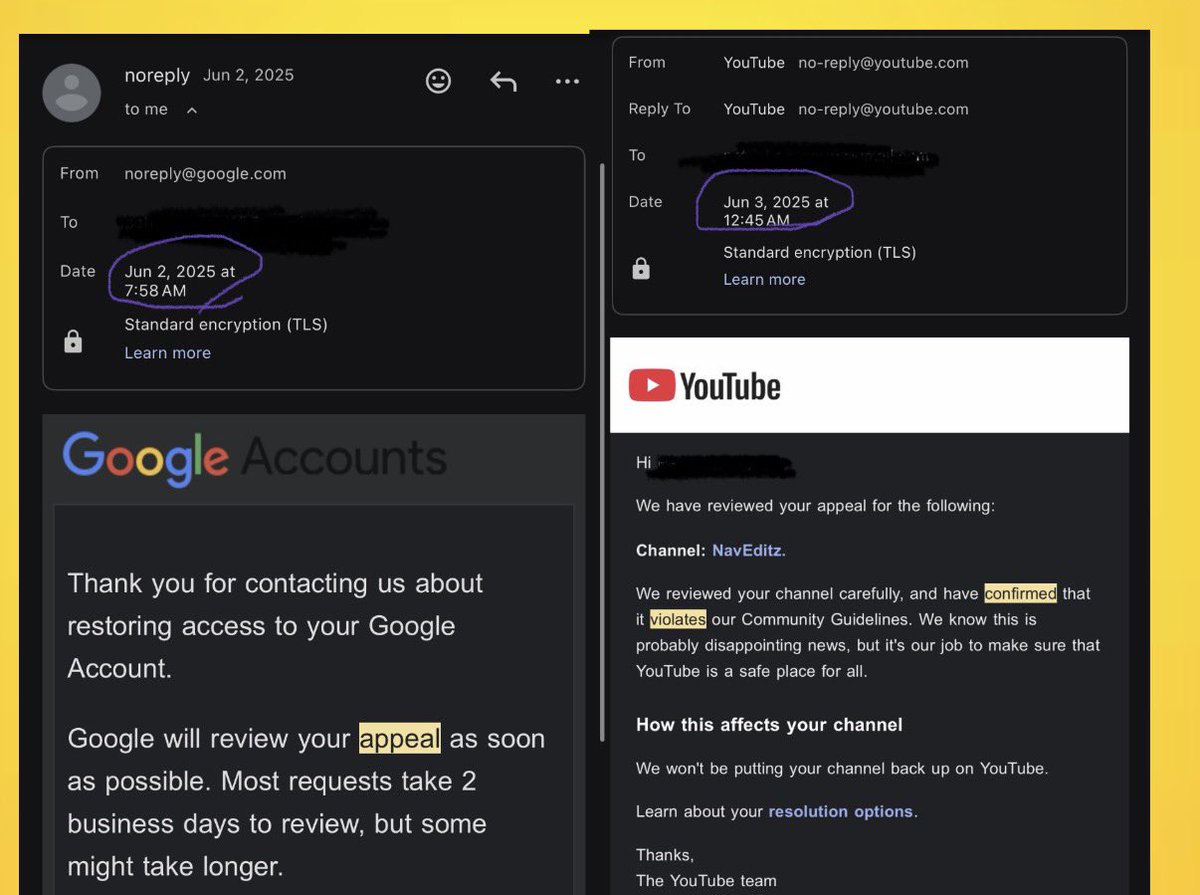Open the NavEditz channel link

click(749, 550)
